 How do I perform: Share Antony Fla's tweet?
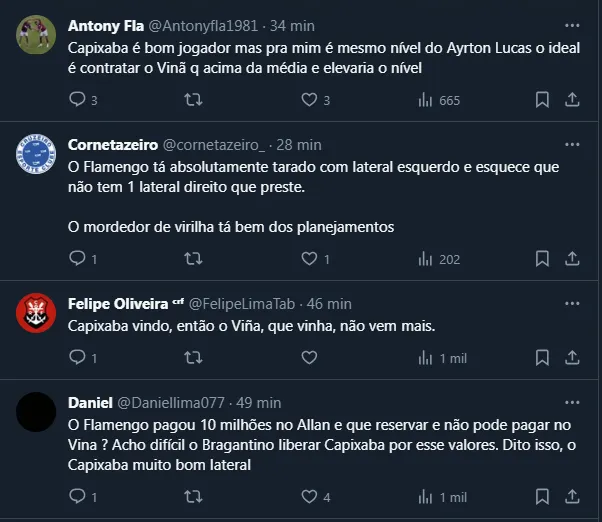point(573,99)
